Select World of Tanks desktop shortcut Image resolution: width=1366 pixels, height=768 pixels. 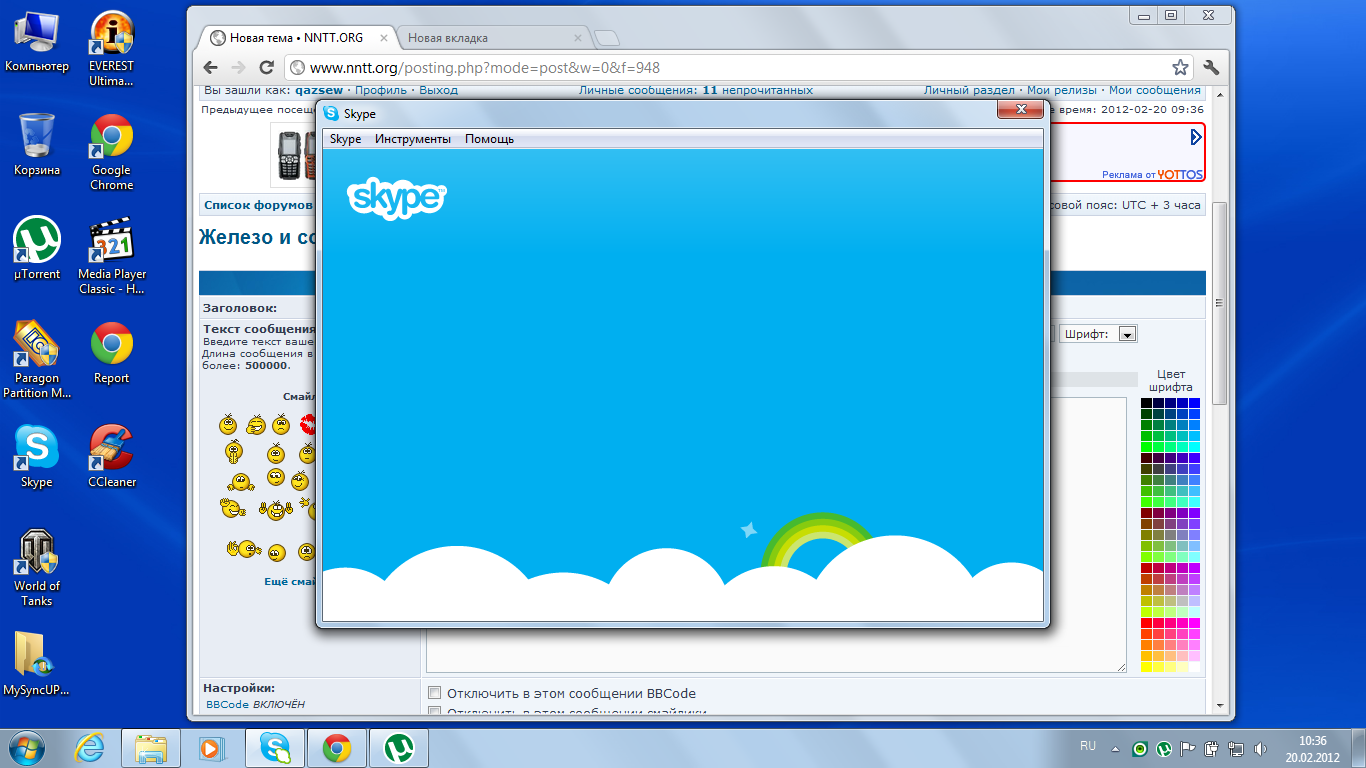[x=37, y=568]
